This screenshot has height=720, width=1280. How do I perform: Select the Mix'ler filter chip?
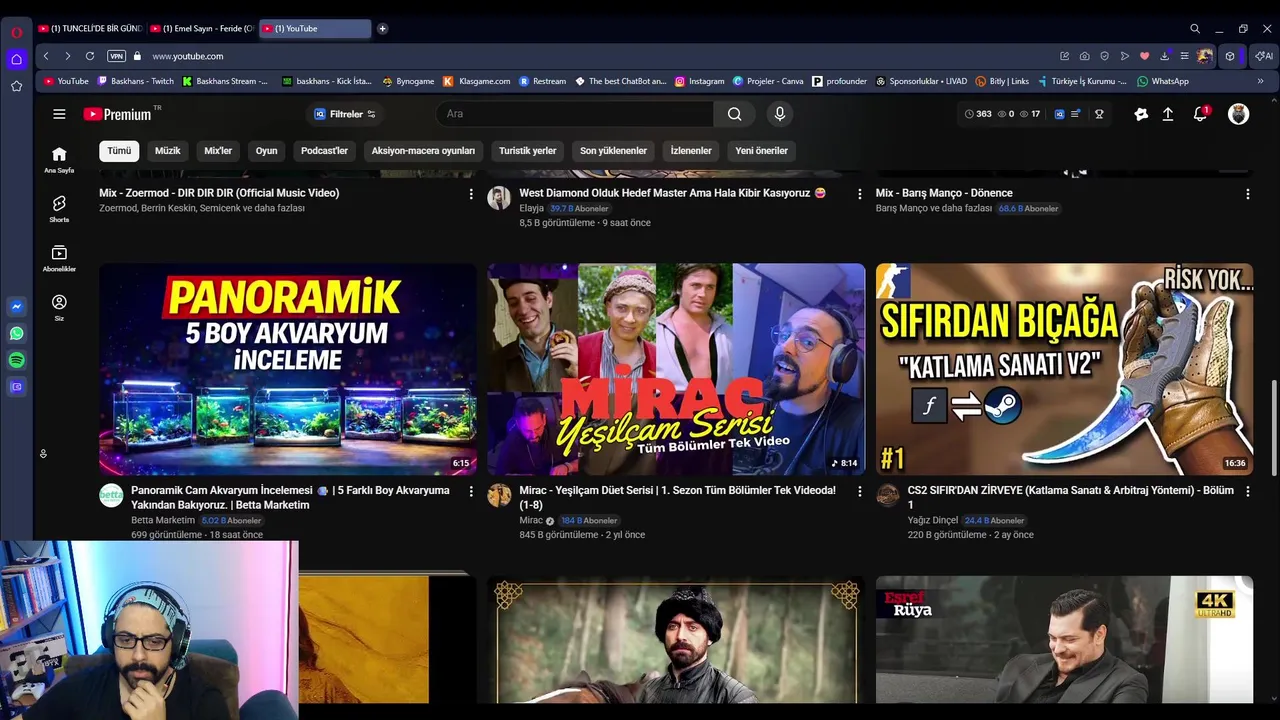tap(218, 151)
